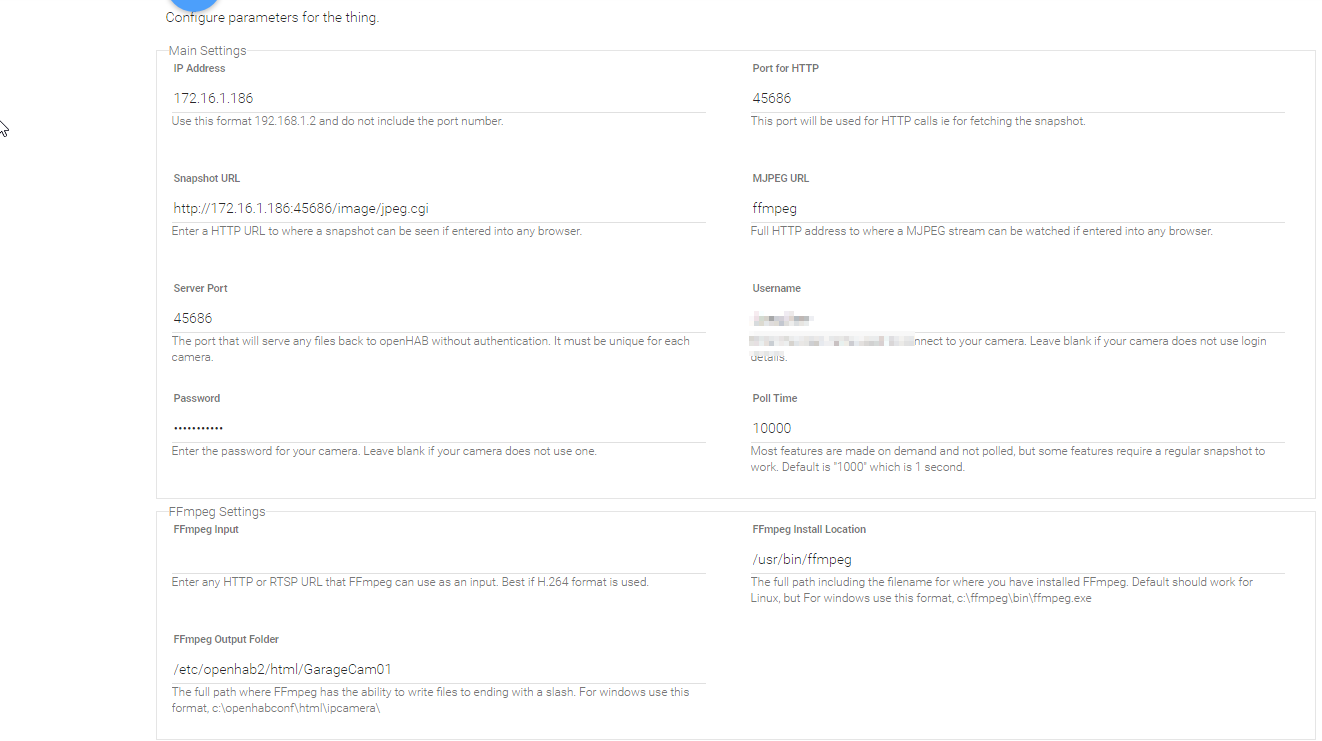Click the masked Password field
The height and width of the screenshot is (741, 1322).
pos(438,428)
